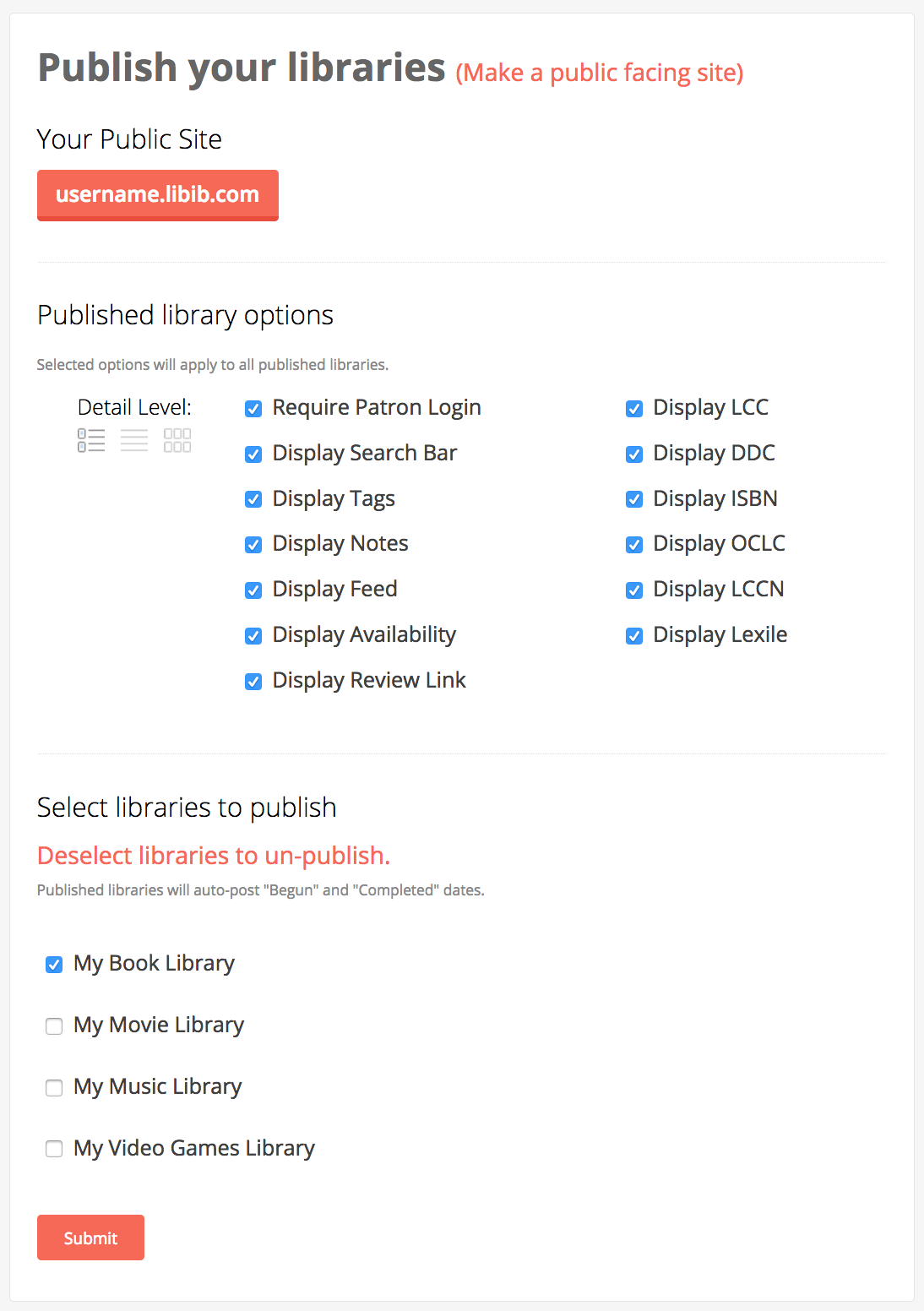Turn off Display ISBN
The width and height of the screenshot is (924, 1311).
tap(634, 499)
